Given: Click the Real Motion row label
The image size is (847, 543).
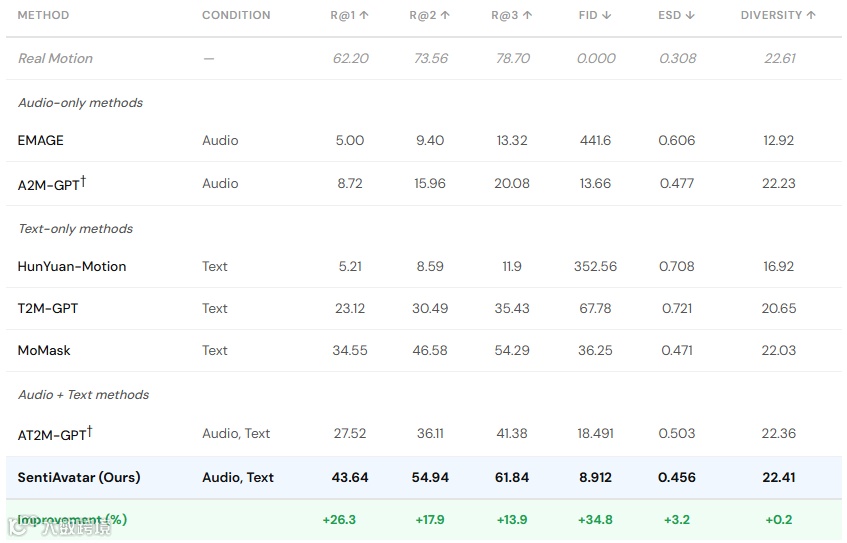Looking at the screenshot, I should [55, 58].
